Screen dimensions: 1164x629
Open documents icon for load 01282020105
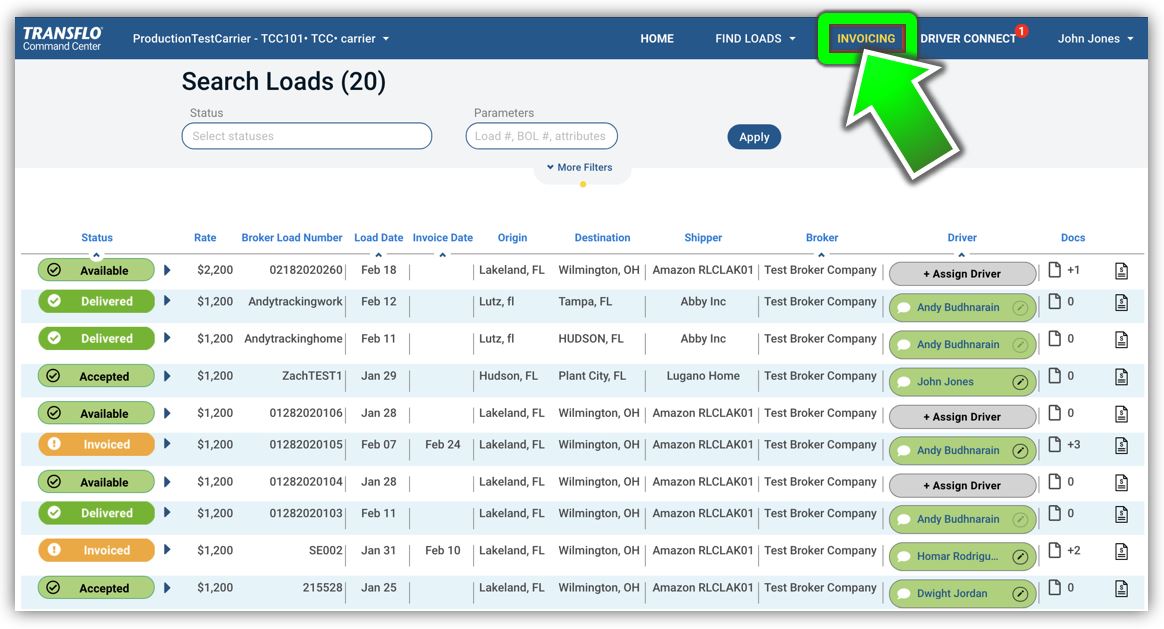click(1054, 444)
